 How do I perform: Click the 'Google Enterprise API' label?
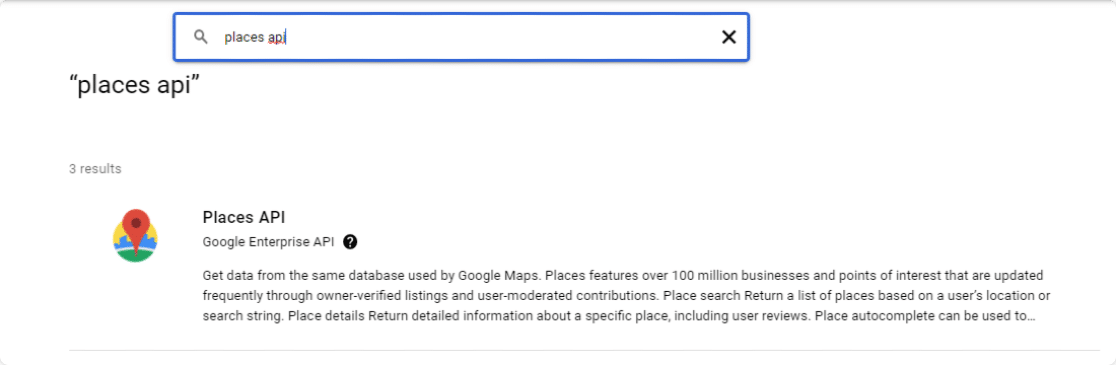(268, 242)
